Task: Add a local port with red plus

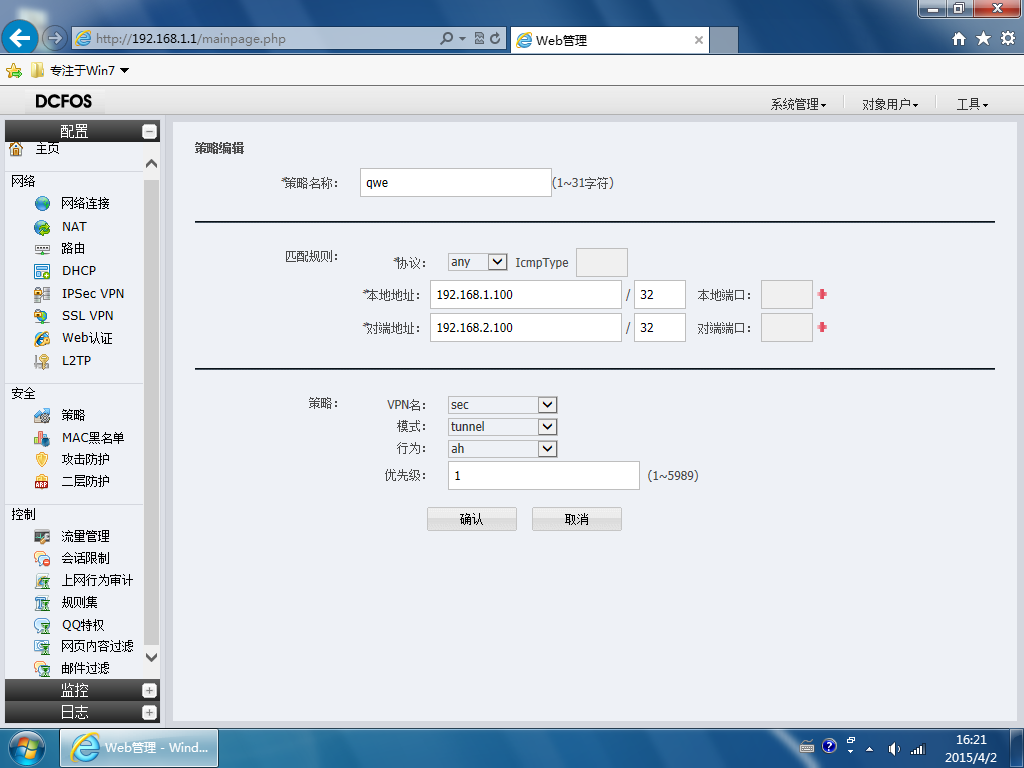Action: [x=822, y=295]
